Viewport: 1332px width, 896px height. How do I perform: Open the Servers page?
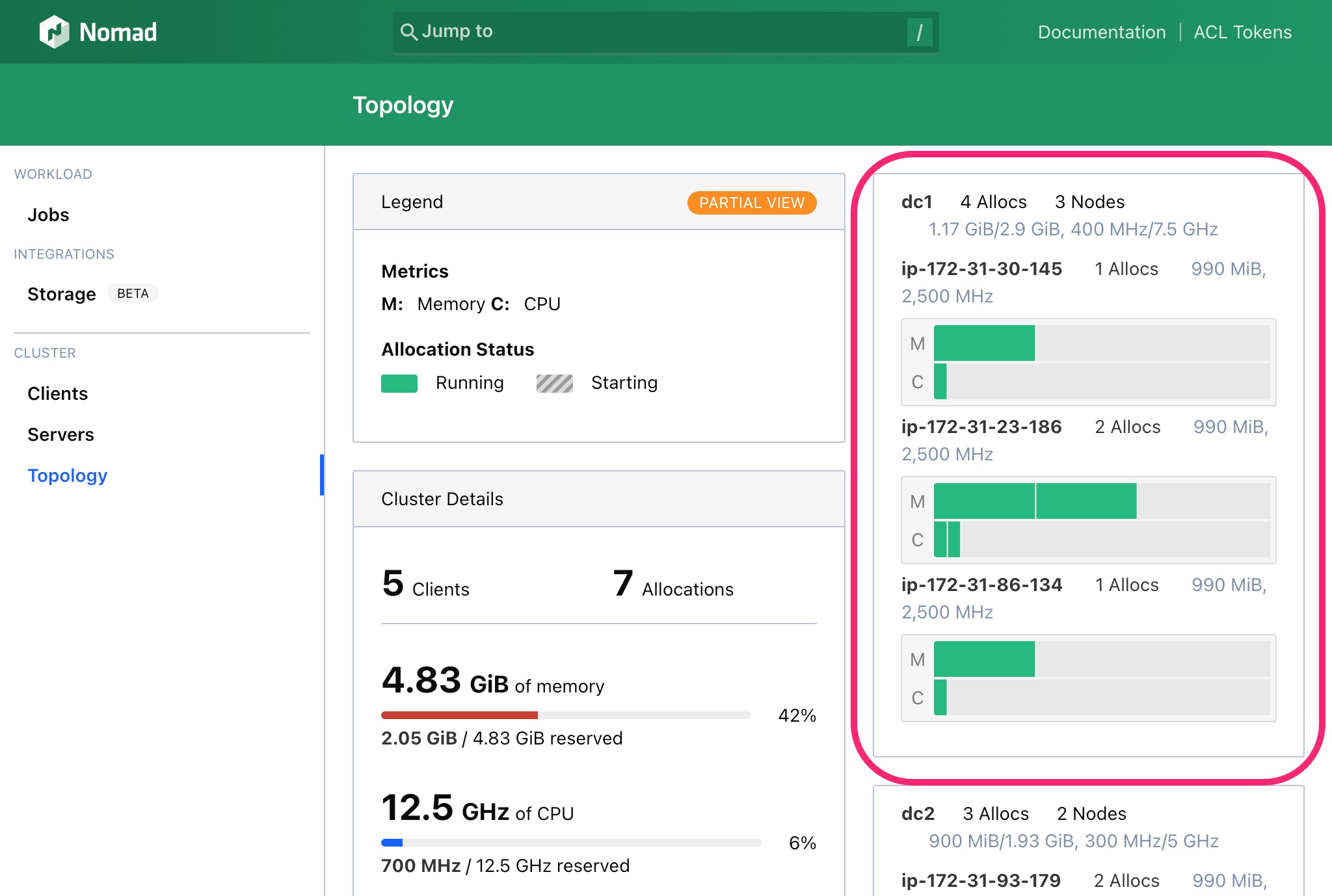point(60,434)
